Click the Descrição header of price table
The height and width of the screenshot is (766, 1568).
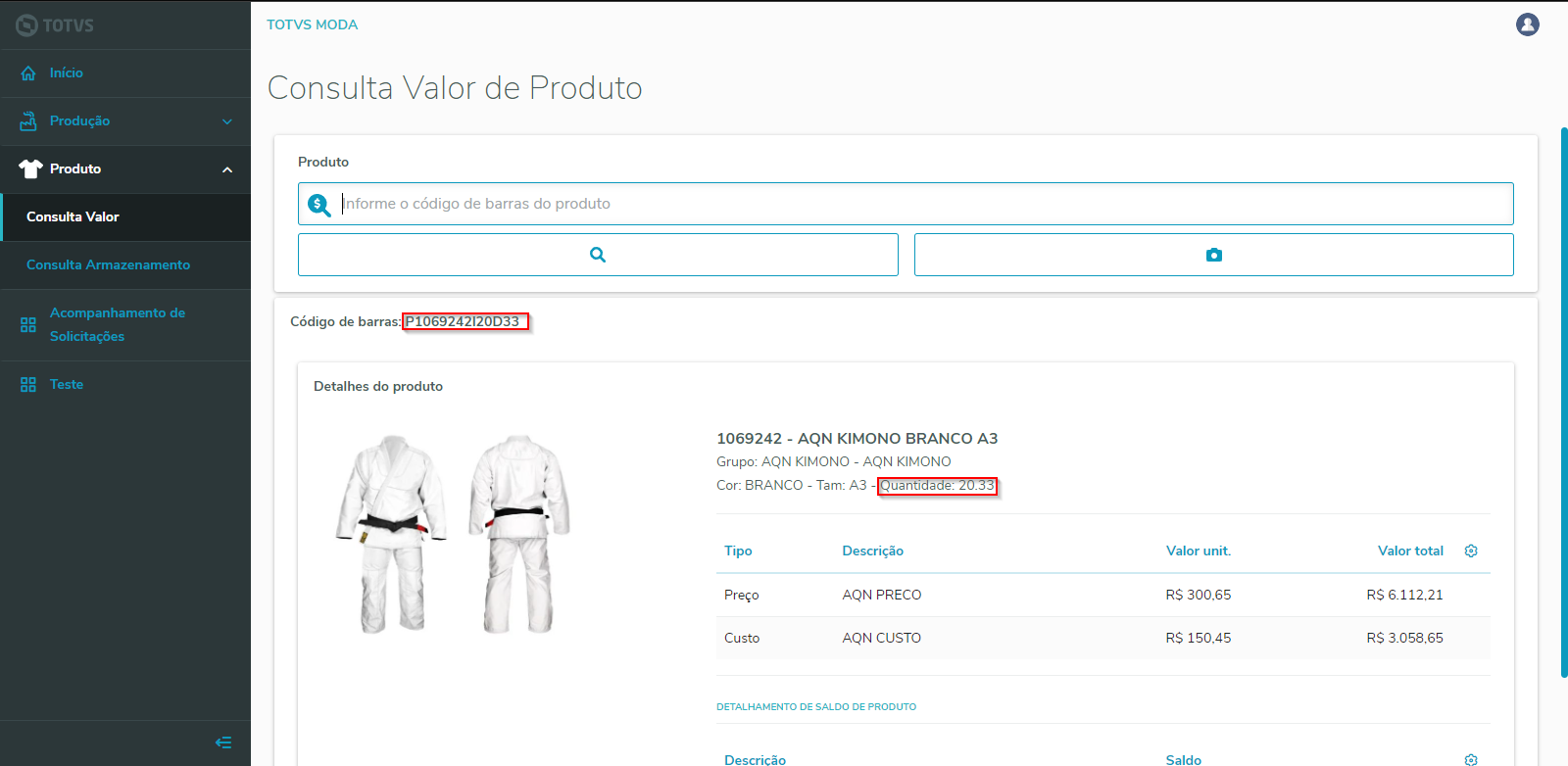tap(872, 551)
